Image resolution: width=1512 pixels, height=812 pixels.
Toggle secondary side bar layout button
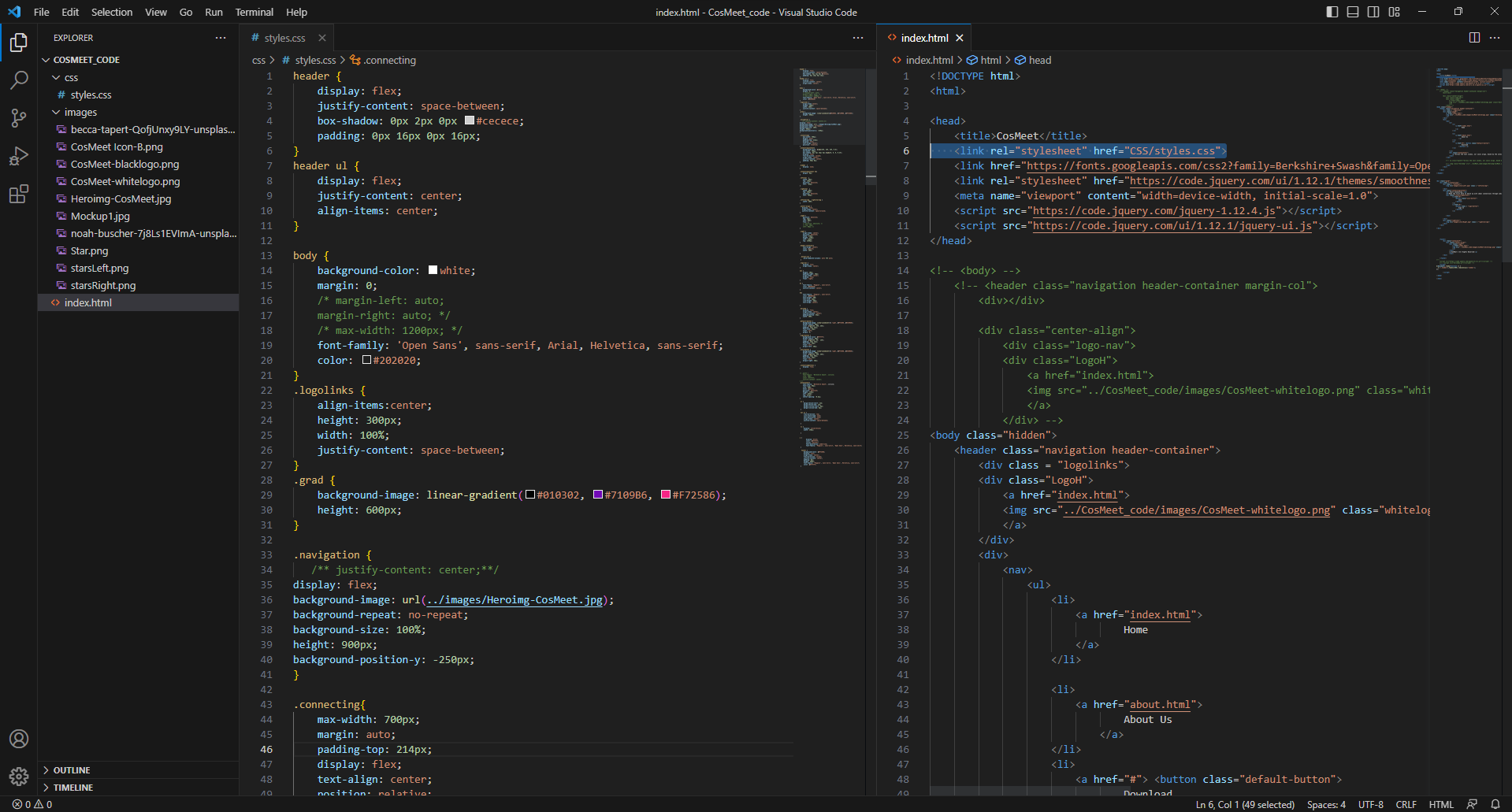click(x=1373, y=12)
